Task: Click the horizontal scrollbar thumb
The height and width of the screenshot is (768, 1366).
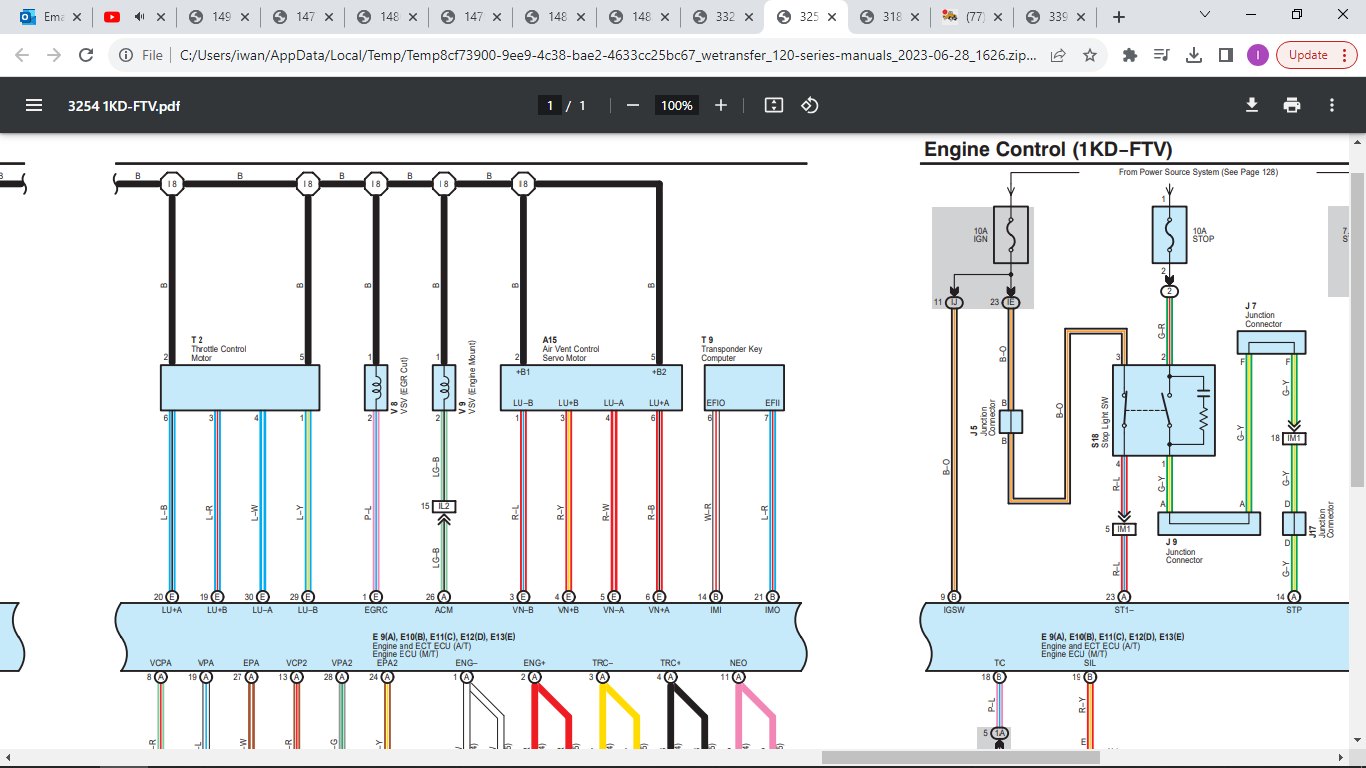Action: 960,758
